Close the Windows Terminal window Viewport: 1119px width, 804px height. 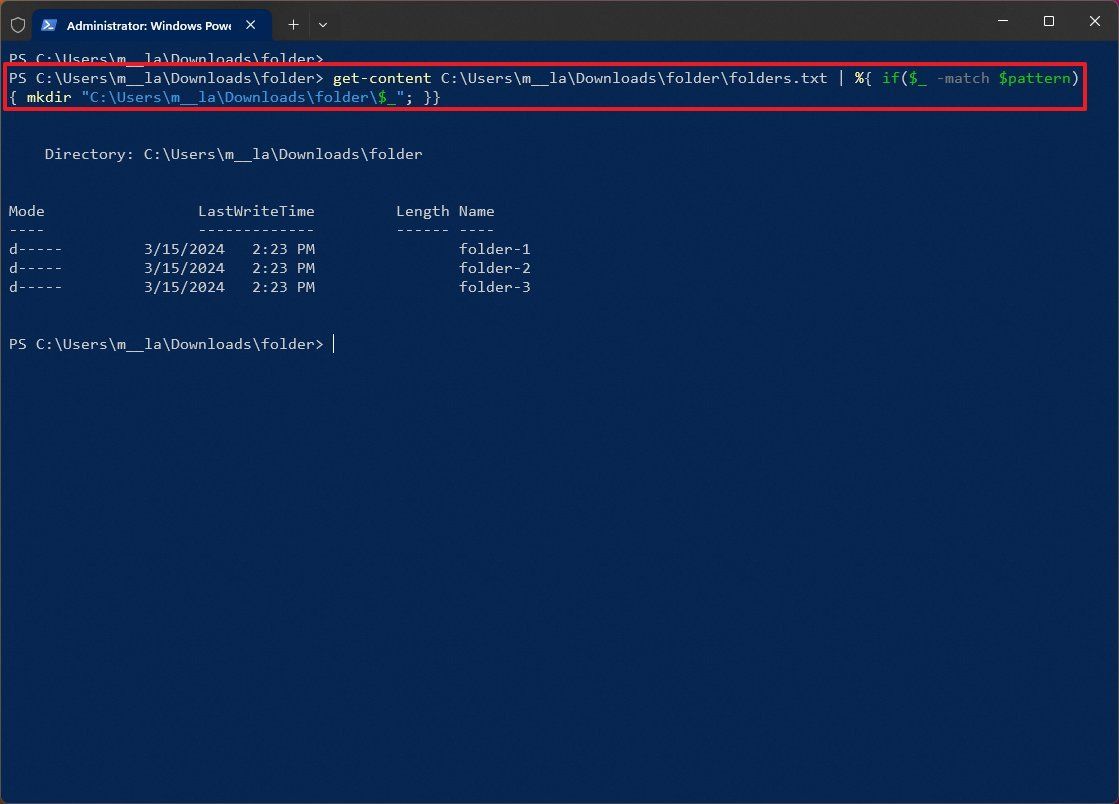1095,21
